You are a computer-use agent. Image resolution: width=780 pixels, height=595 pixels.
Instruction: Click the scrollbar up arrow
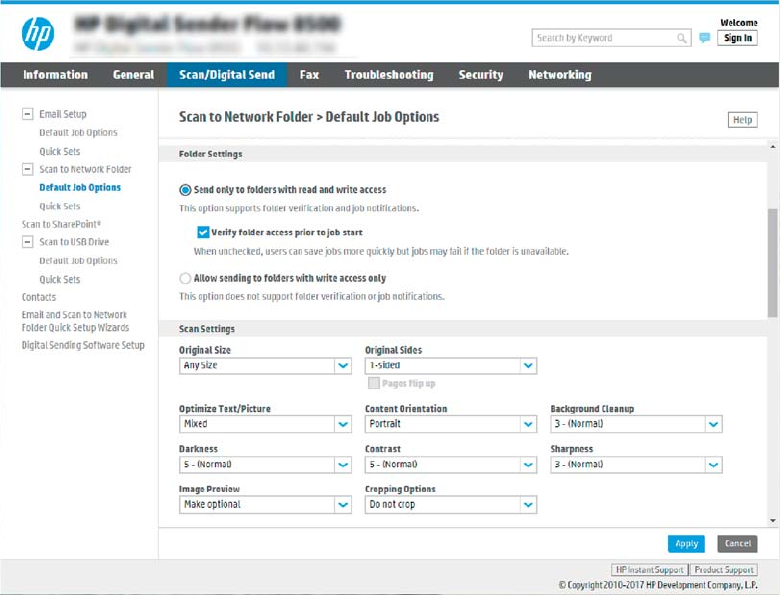[773, 147]
